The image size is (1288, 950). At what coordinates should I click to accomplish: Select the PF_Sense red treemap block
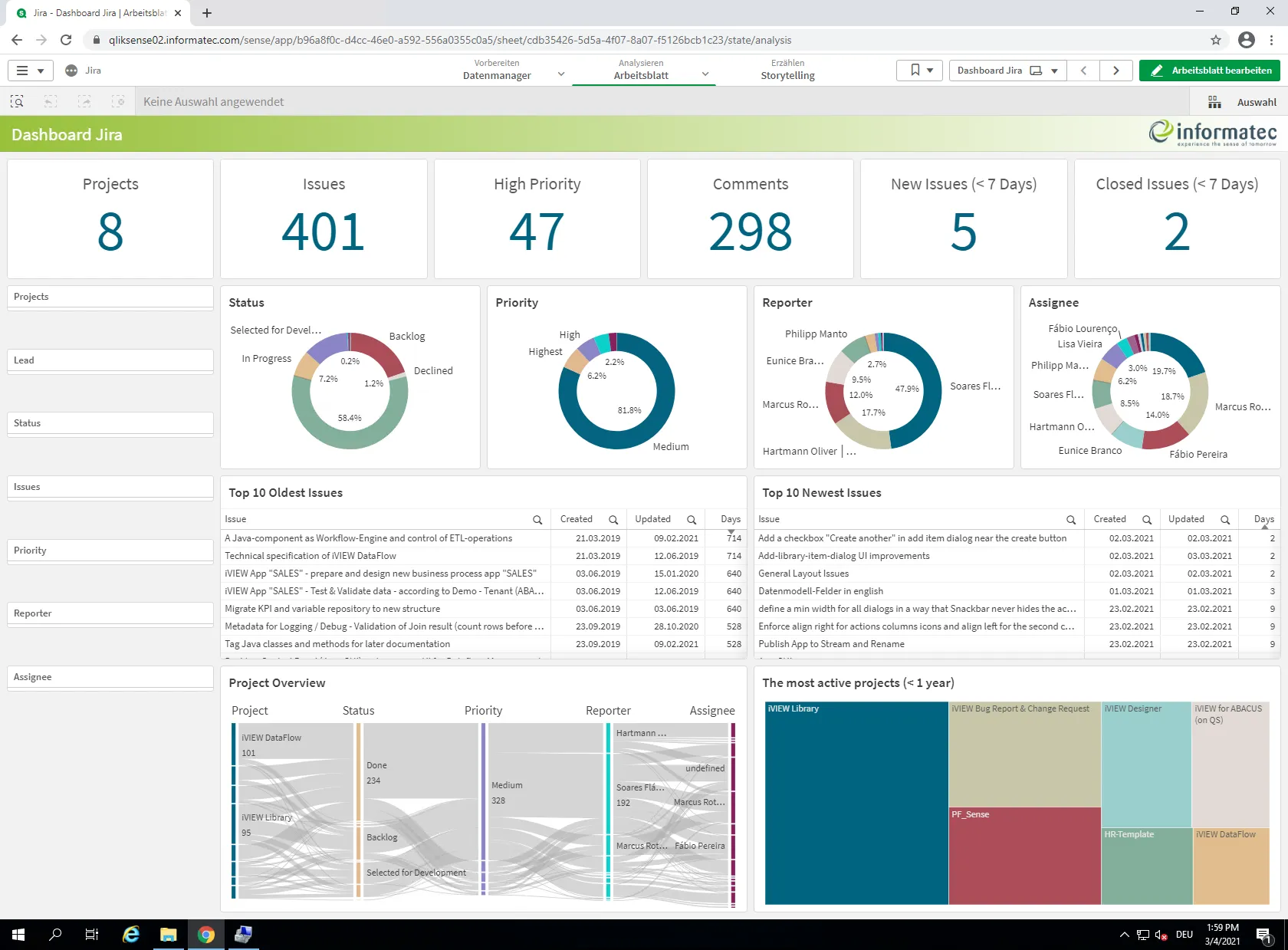pyautogui.click(x=1024, y=856)
